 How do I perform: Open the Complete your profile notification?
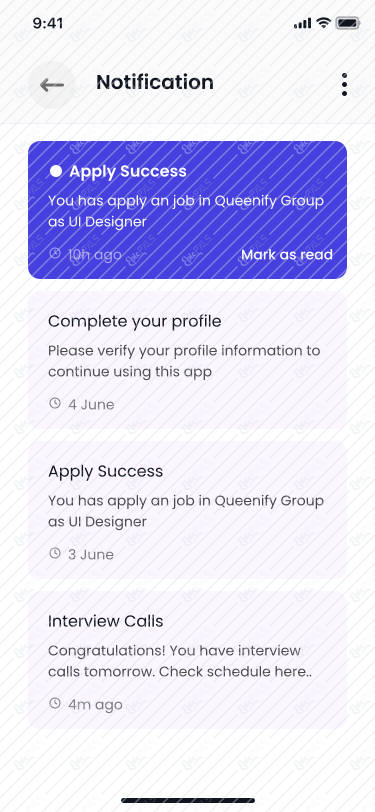[x=188, y=360]
